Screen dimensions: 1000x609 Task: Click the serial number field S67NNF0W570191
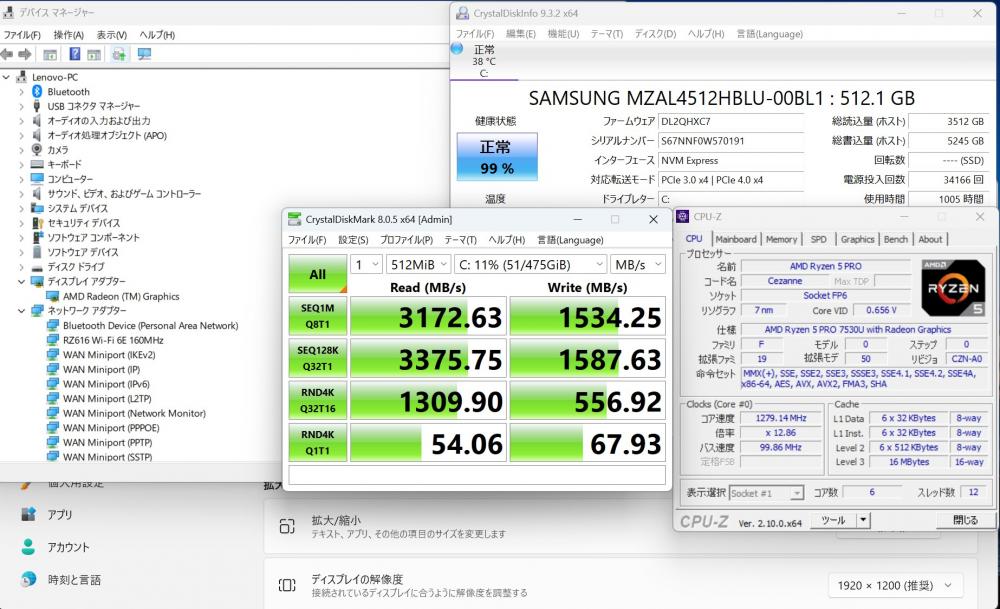pos(731,141)
